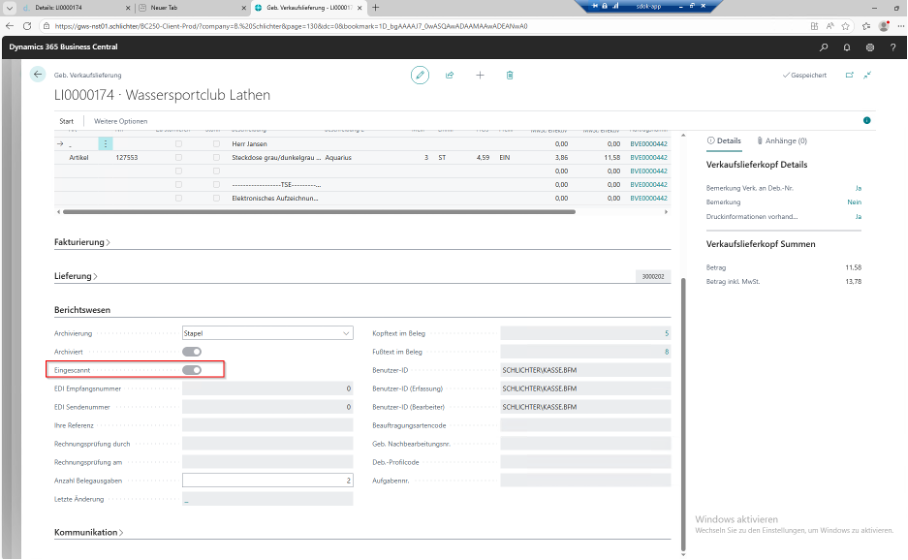Switch to the Start menu tab

pos(67,121)
